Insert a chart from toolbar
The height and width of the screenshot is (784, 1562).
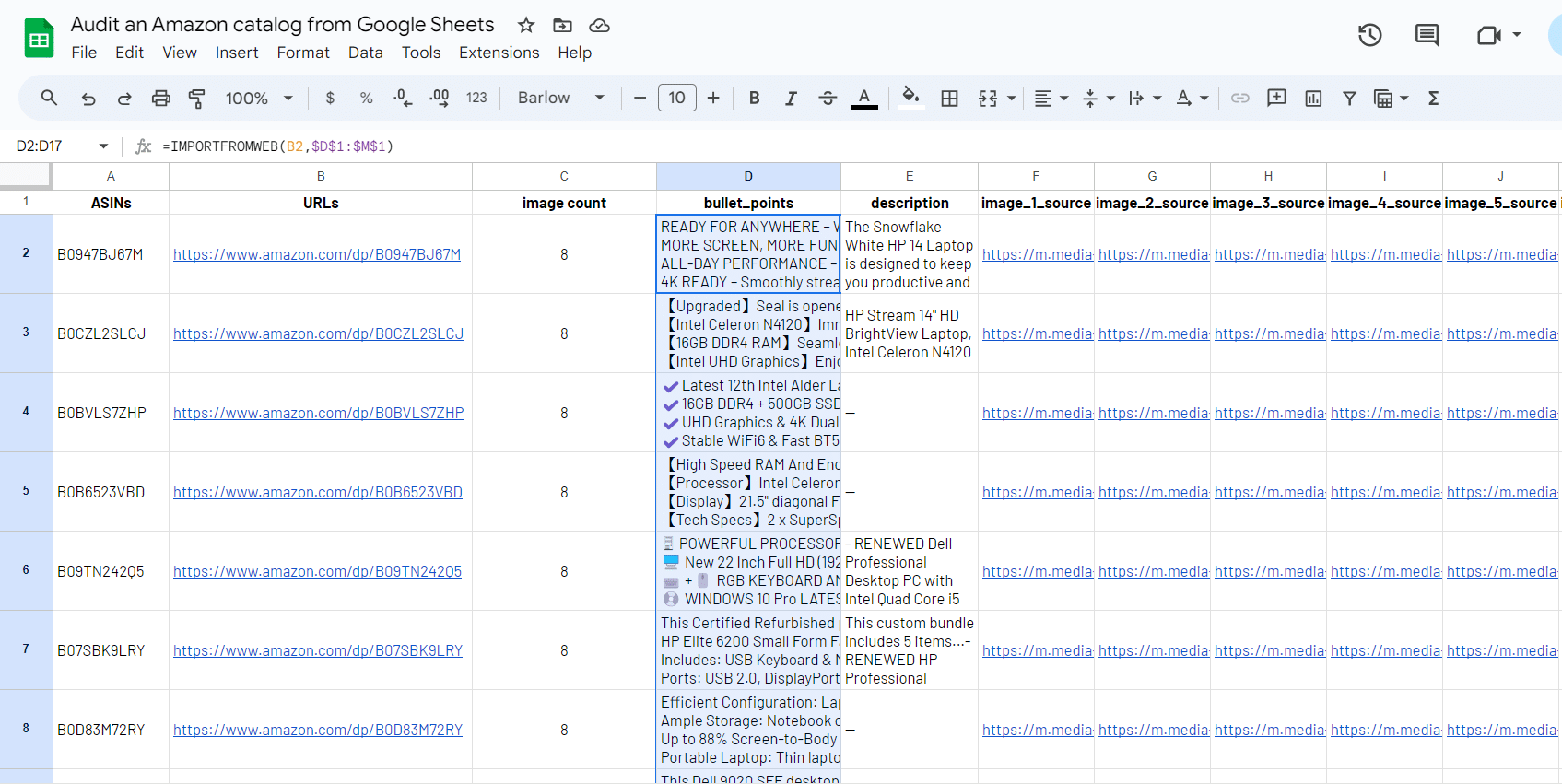[x=1313, y=99]
